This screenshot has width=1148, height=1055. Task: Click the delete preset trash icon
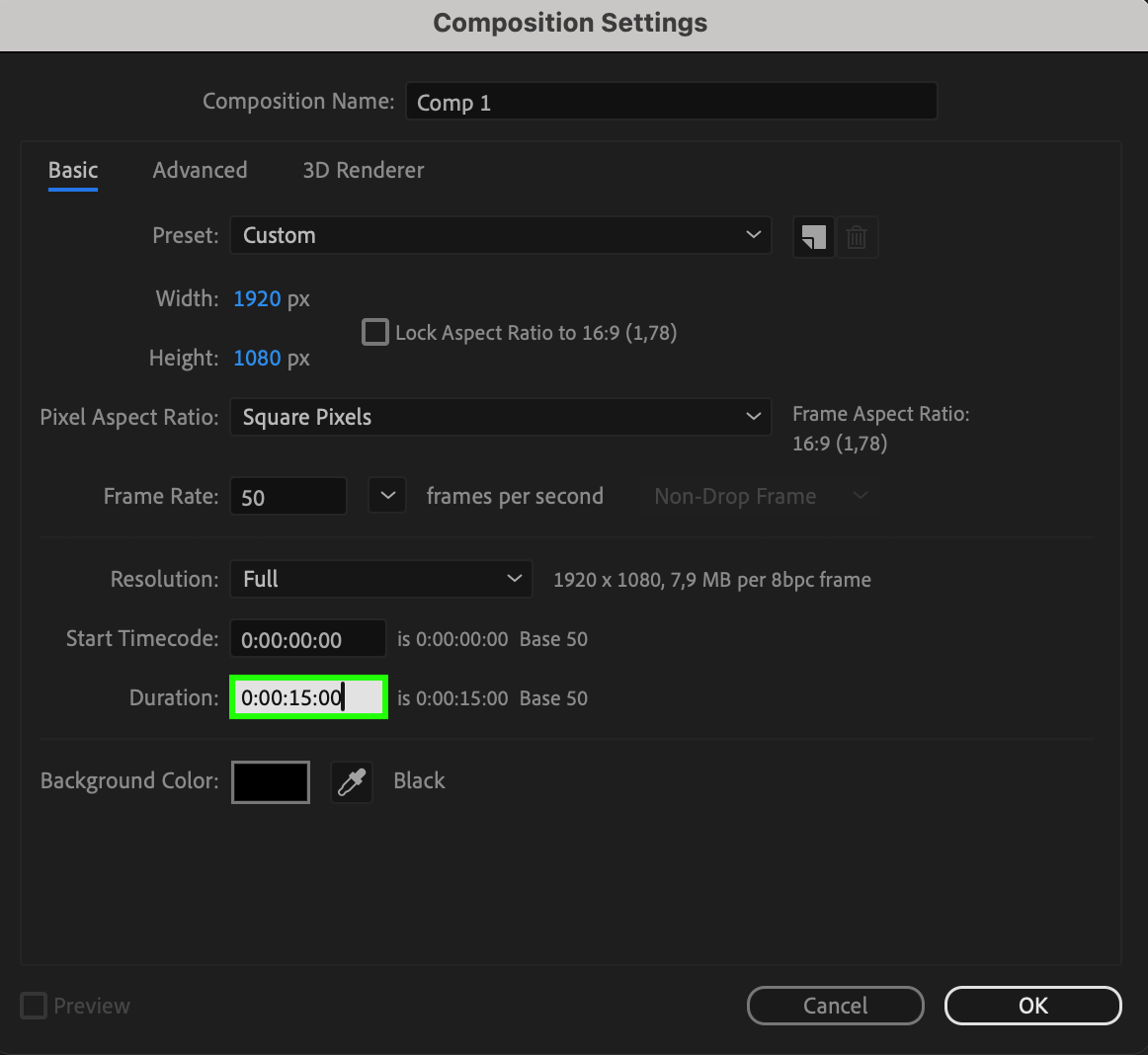[857, 237]
